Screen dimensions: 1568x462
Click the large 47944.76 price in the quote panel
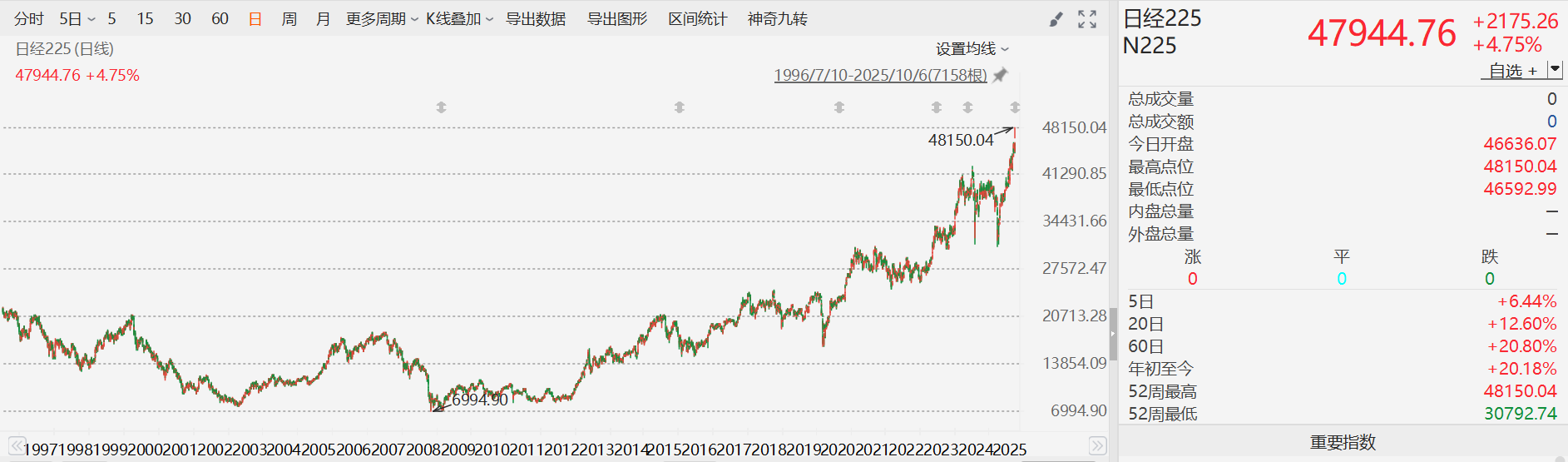[x=1382, y=33]
